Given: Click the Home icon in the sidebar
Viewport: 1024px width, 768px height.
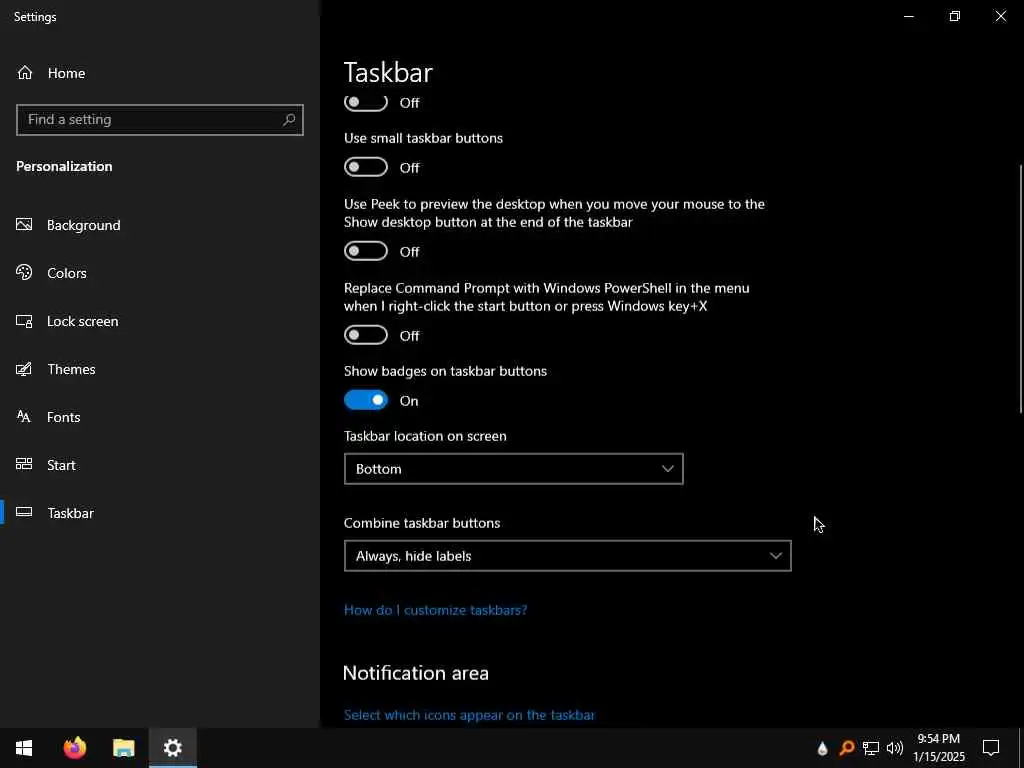Looking at the screenshot, I should pyautogui.click(x=25, y=73).
